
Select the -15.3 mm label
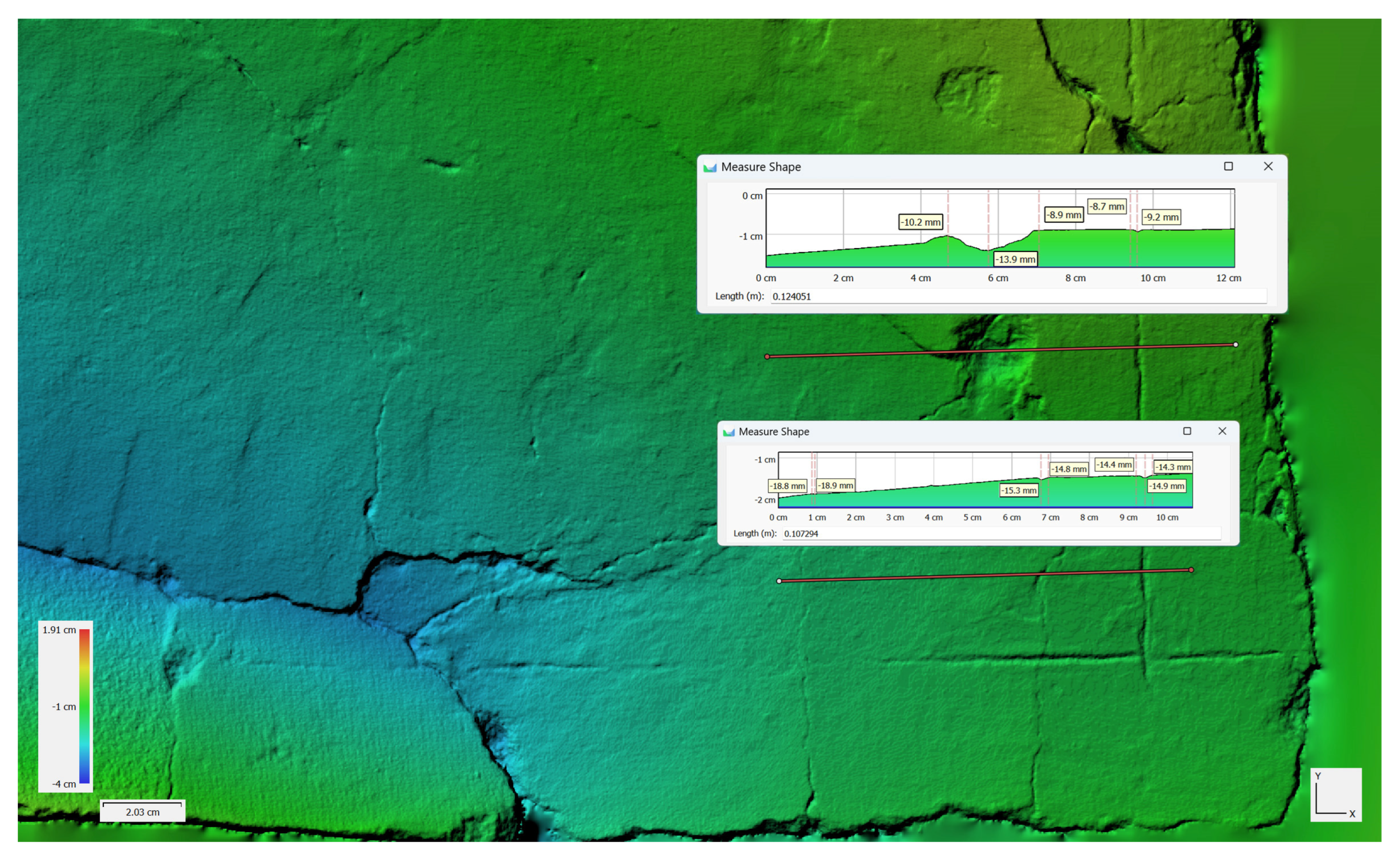coord(1019,490)
